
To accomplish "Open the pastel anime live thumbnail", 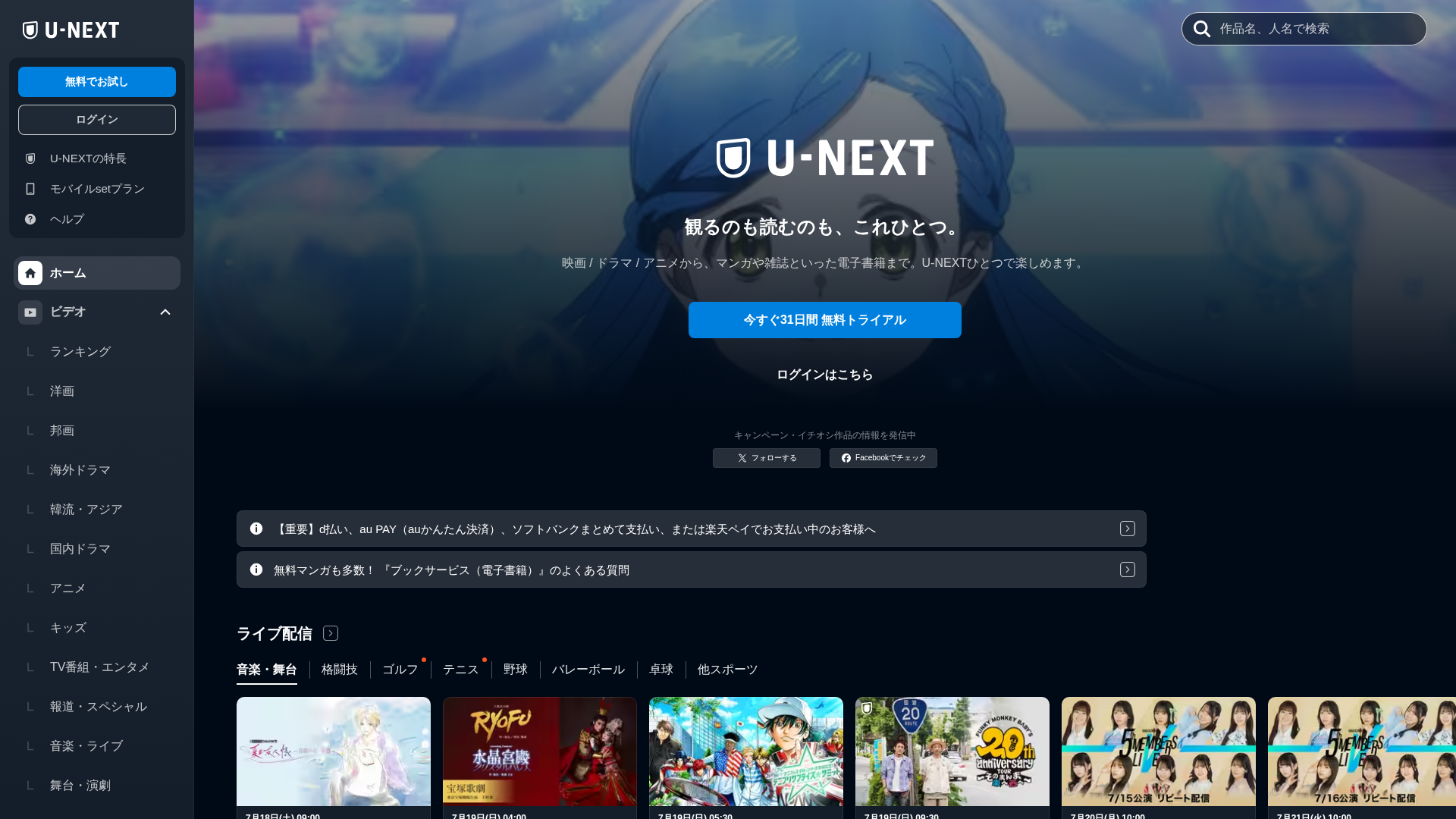I will coord(334,752).
